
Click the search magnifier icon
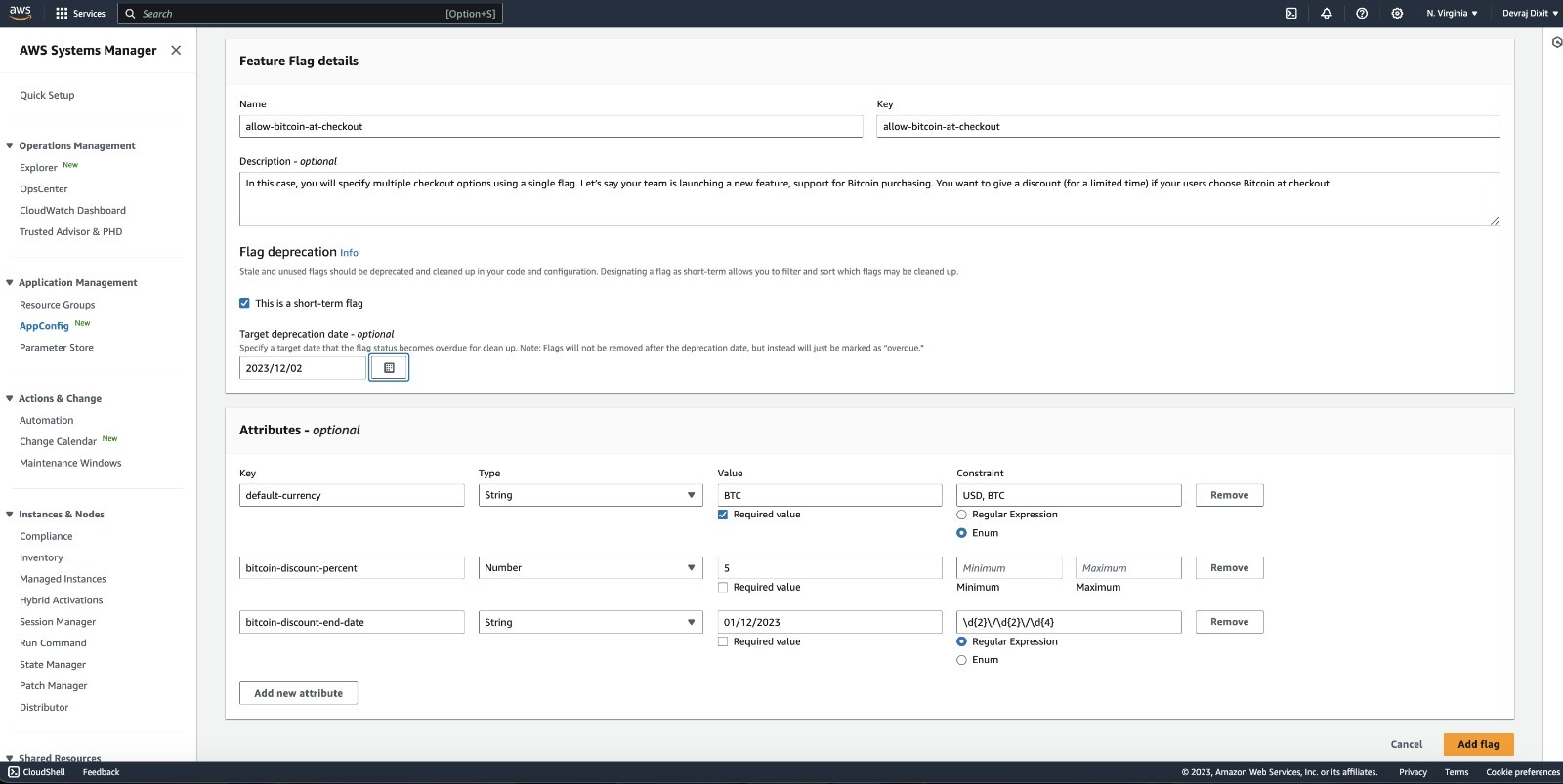(130, 14)
